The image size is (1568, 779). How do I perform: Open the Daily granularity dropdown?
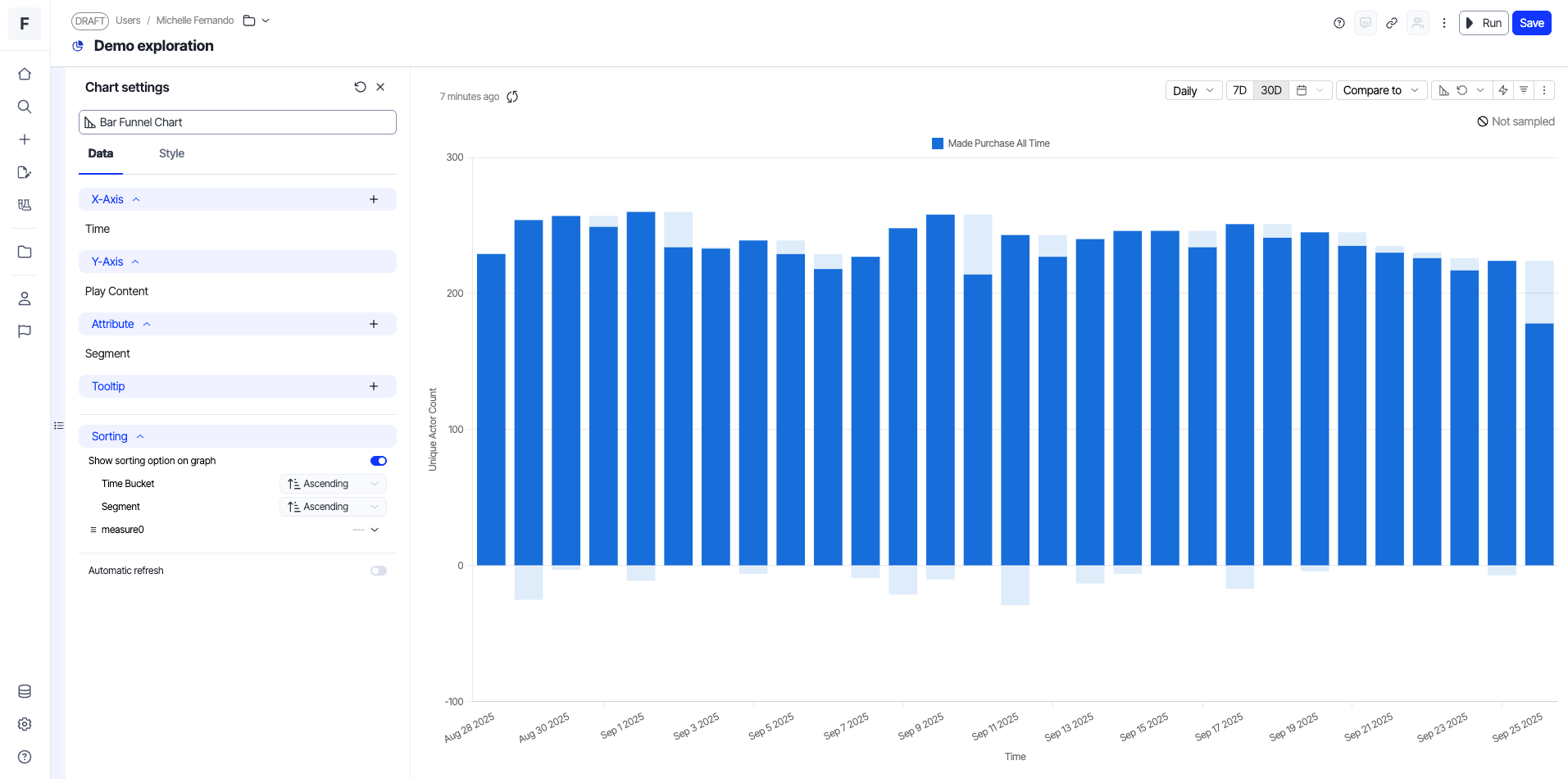tap(1193, 90)
